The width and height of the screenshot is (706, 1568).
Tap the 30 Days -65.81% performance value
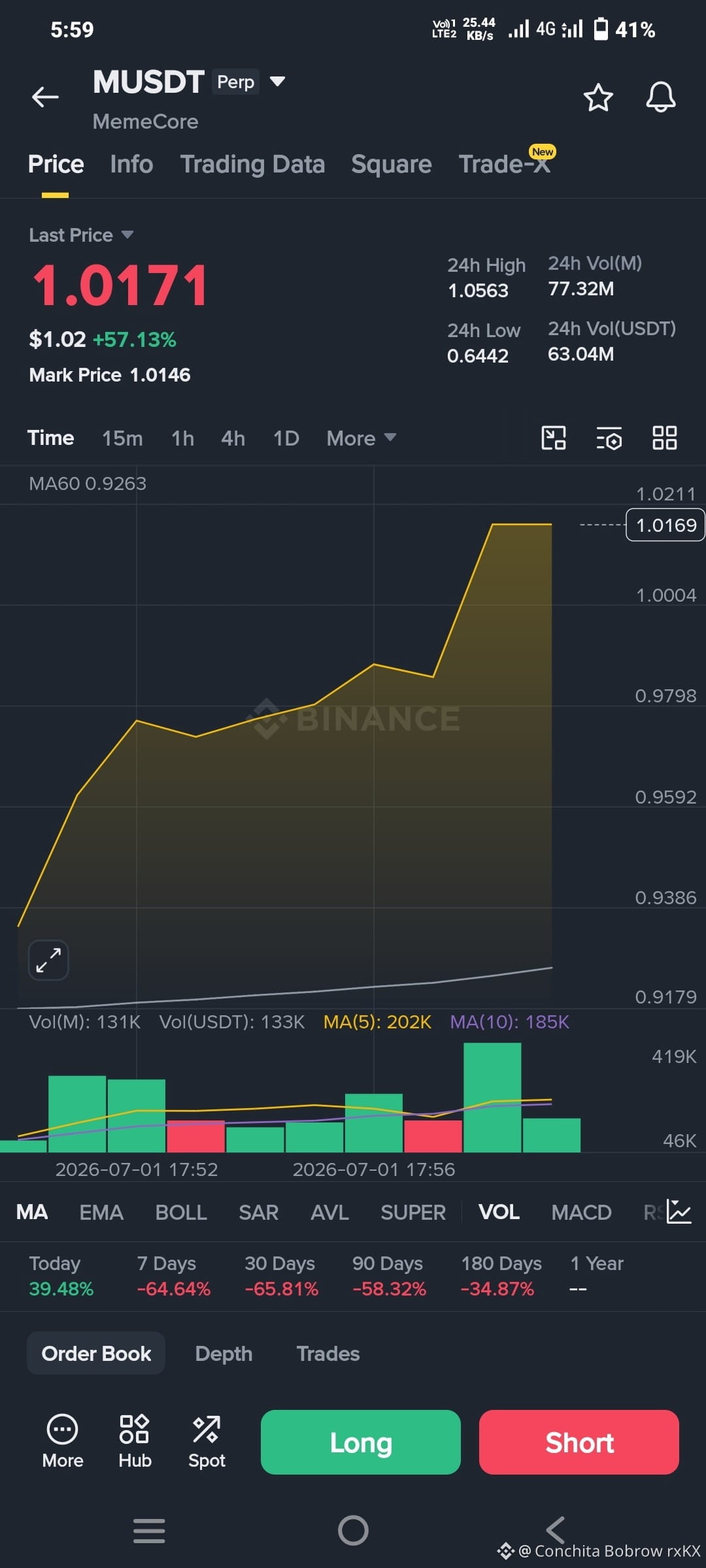(x=281, y=1289)
